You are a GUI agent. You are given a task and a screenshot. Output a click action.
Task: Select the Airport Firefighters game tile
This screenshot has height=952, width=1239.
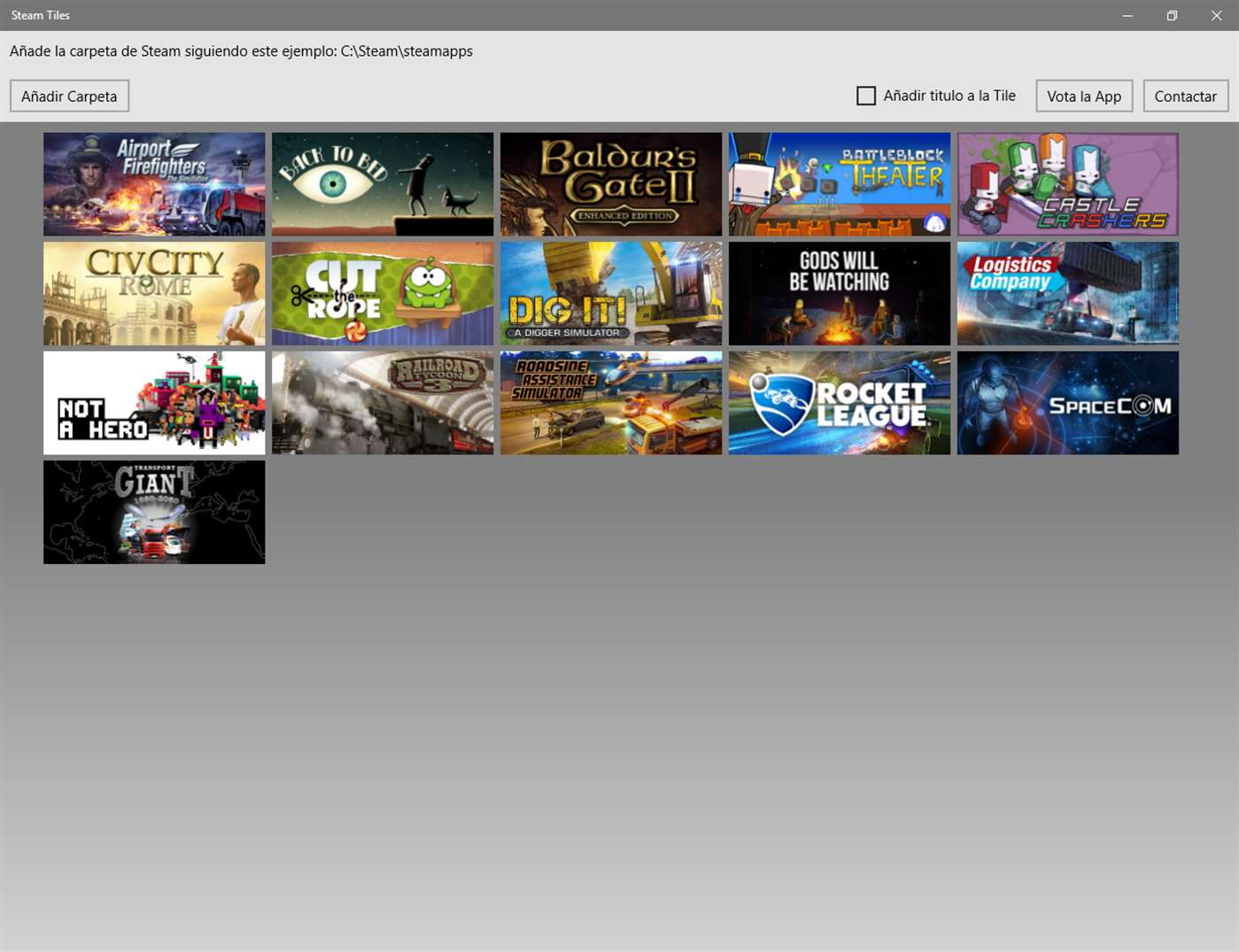[x=154, y=184]
